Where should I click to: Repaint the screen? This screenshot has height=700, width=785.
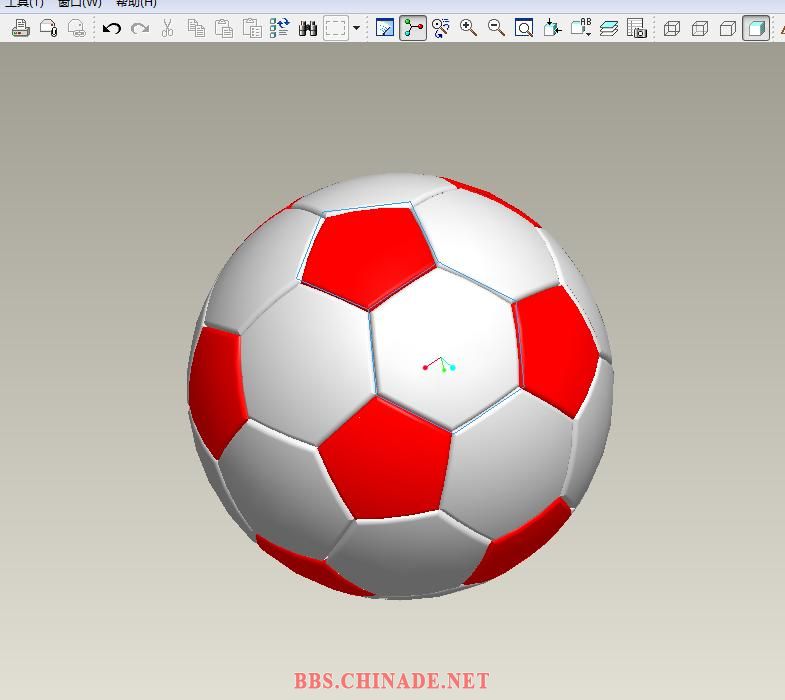[384, 28]
